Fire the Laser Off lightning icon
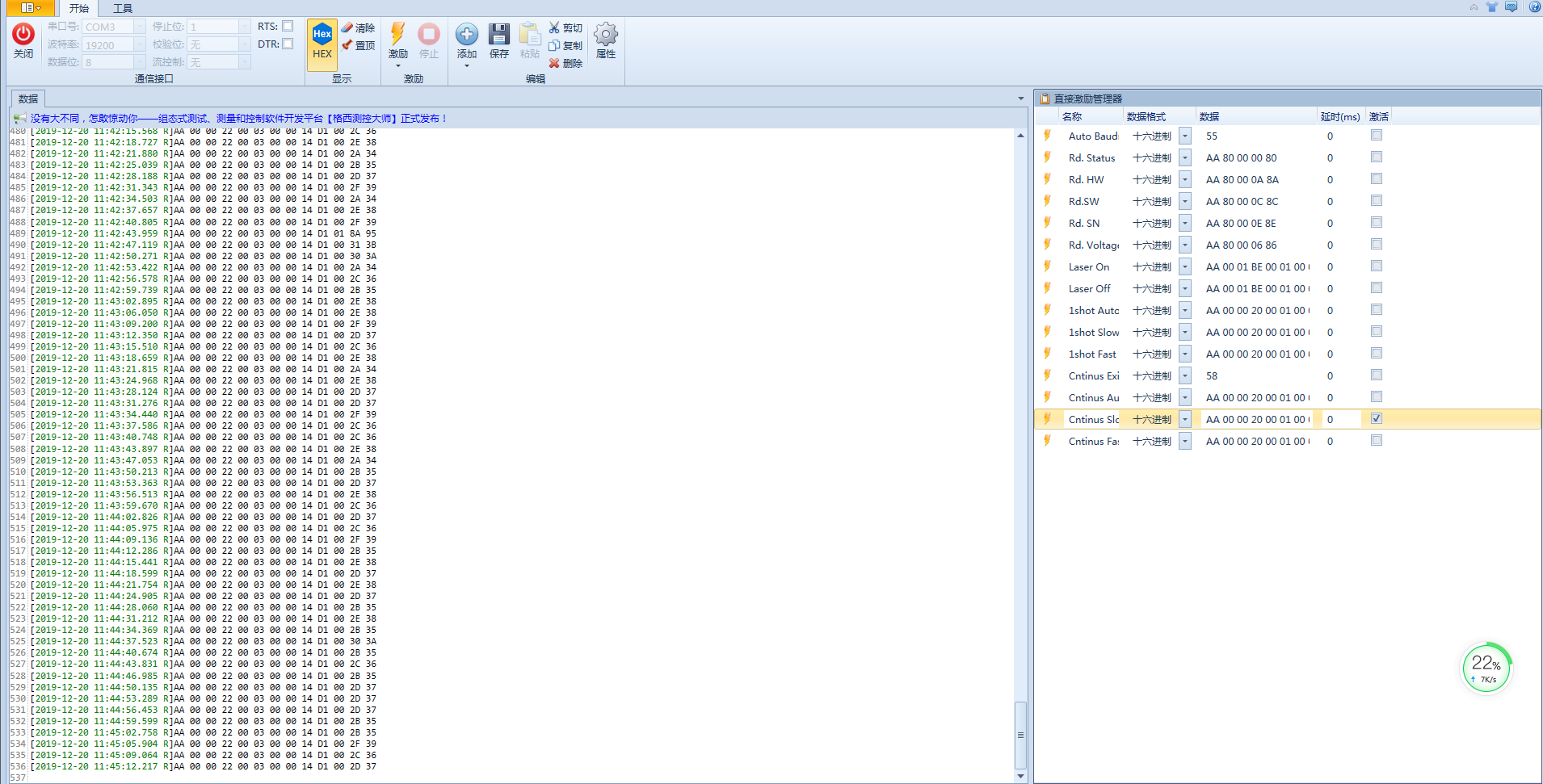The width and height of the screenshot is (1543, 784). click(x=1048, y=288)
